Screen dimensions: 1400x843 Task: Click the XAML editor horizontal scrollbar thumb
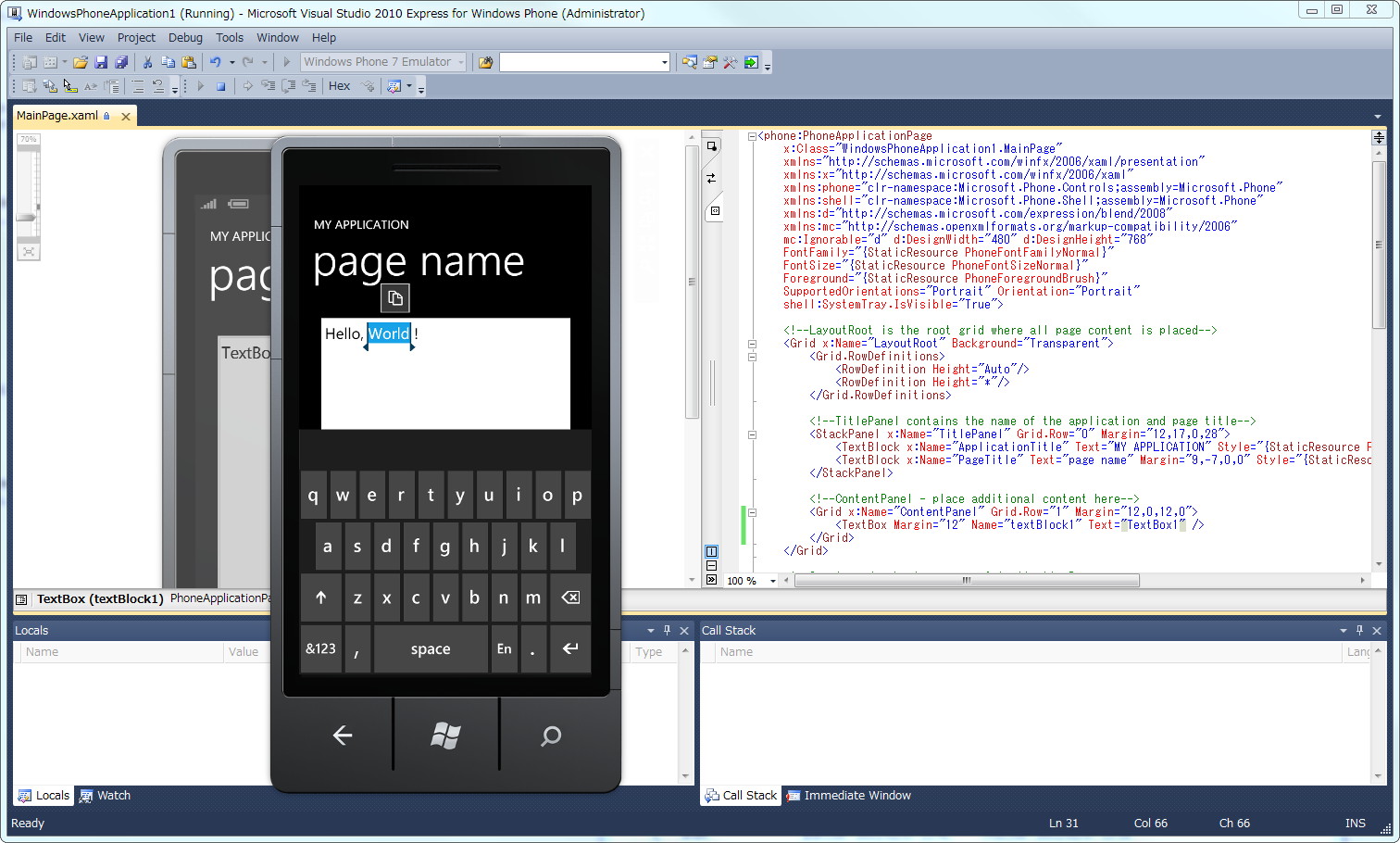(967, 581)
